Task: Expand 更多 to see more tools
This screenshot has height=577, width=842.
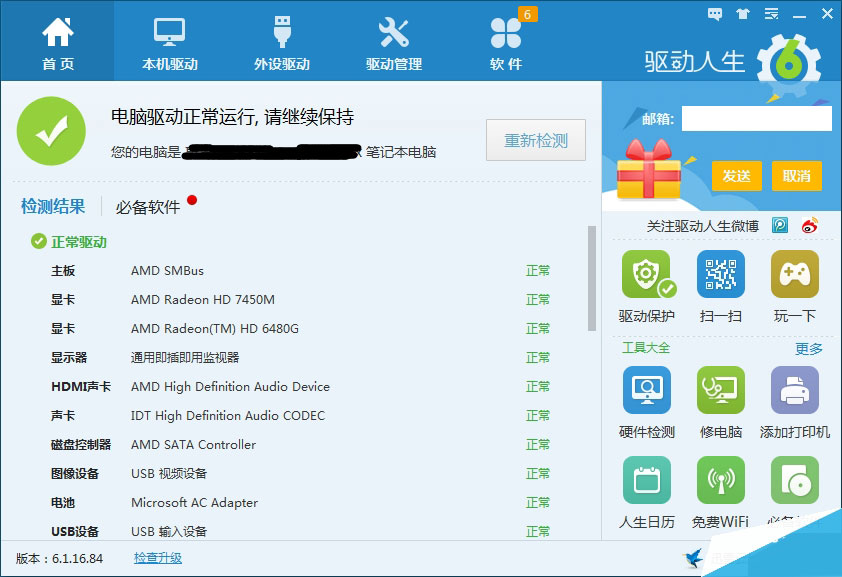Action: pos(808,349)
